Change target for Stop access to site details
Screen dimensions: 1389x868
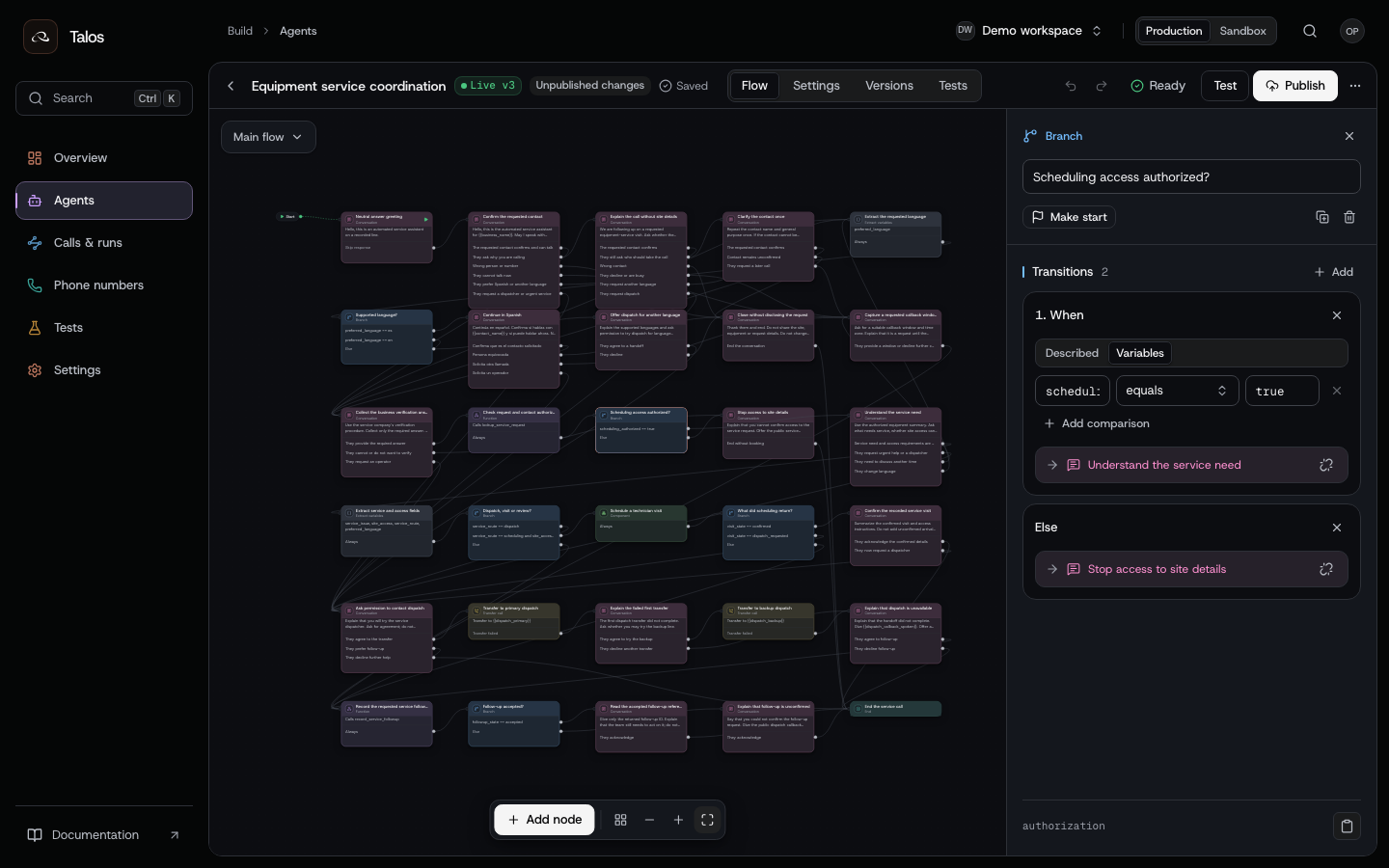pos(1326,569)
